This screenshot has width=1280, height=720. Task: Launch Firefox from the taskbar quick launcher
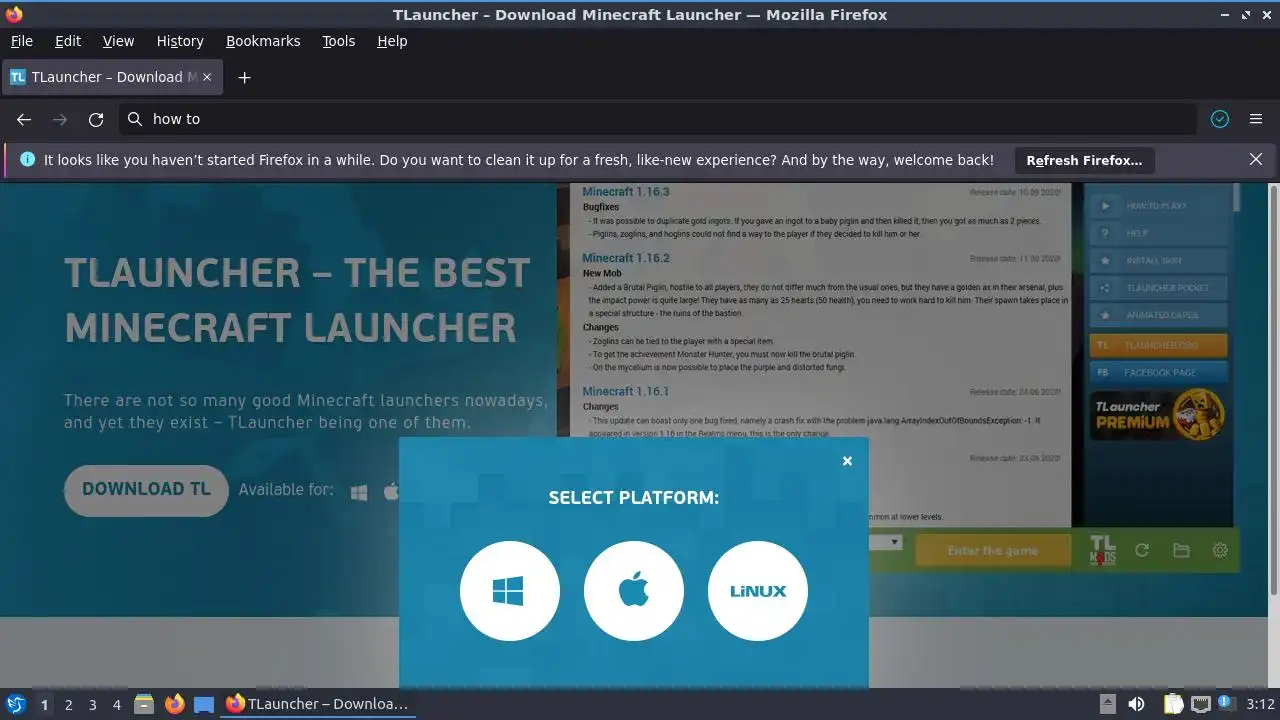pos(175,704)
